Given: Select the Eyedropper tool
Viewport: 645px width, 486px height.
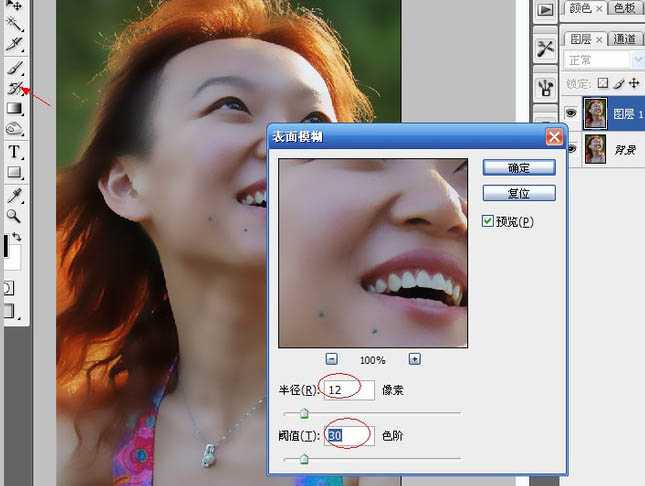Looking at the screenshot, I should 15,194.
